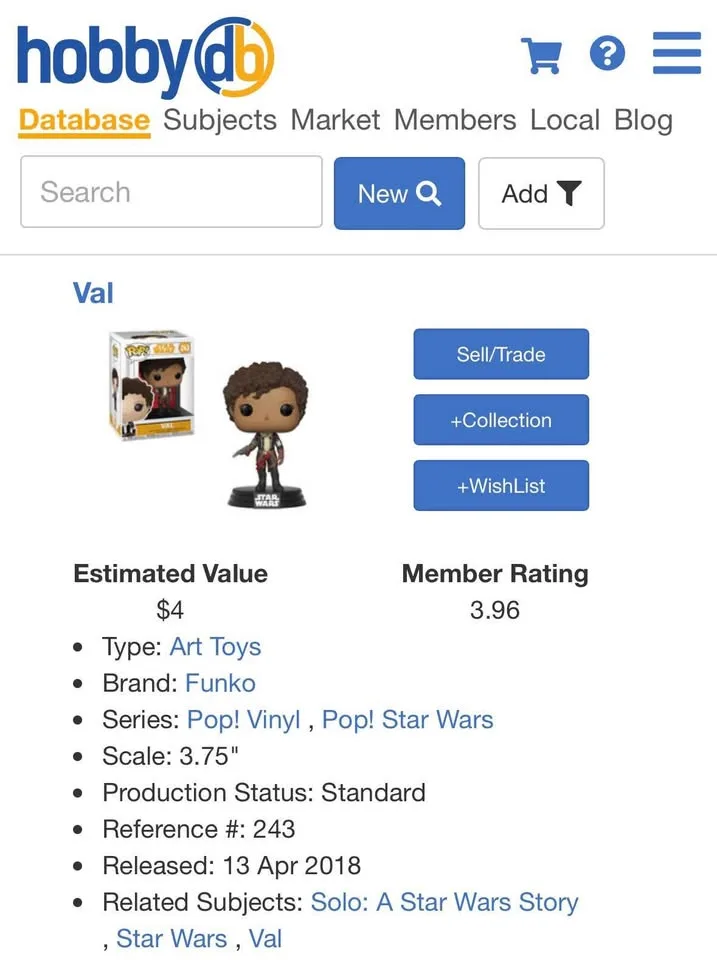Add the Val figure to Collection
The image size is (717, 960).
tap(501, 420)
